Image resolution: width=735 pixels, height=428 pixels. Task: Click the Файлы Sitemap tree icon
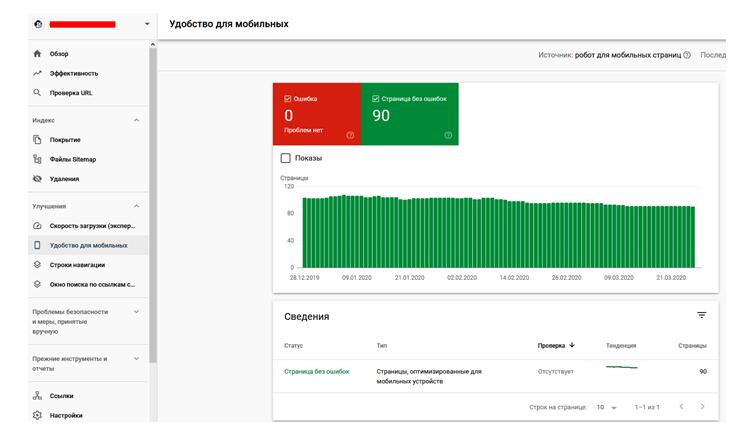38,159
